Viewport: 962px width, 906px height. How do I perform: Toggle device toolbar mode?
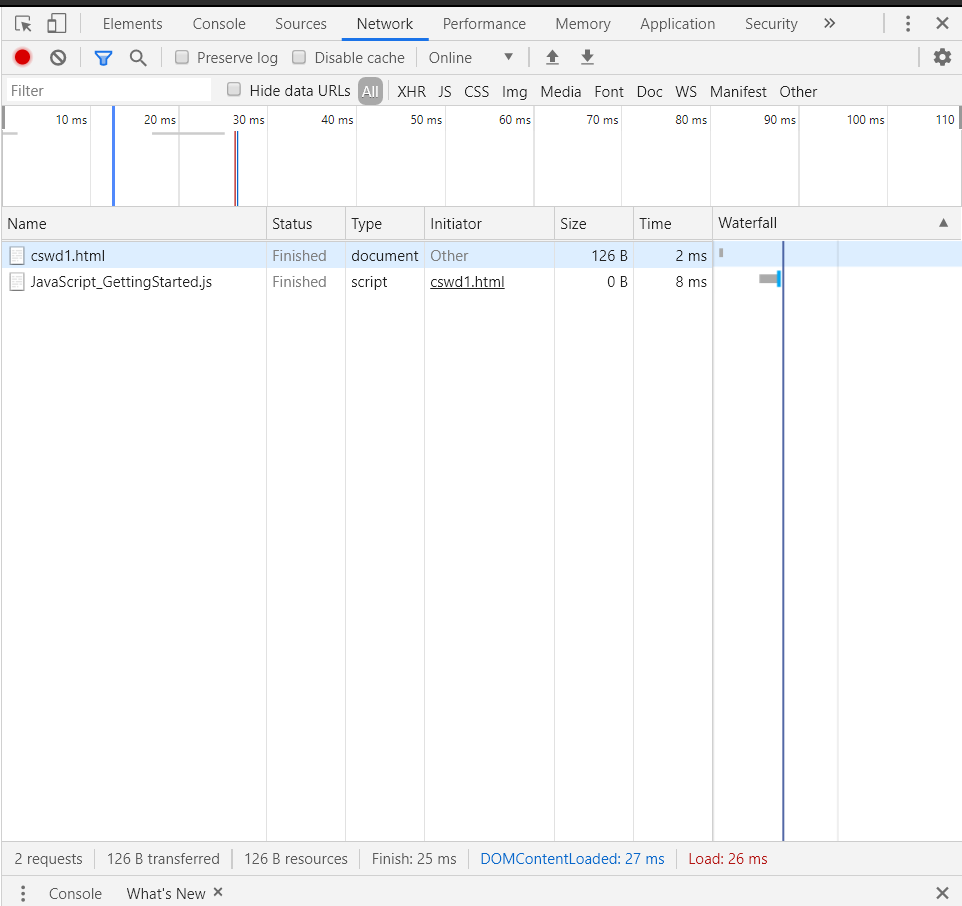pyautogui.click(x=56, y=22)
